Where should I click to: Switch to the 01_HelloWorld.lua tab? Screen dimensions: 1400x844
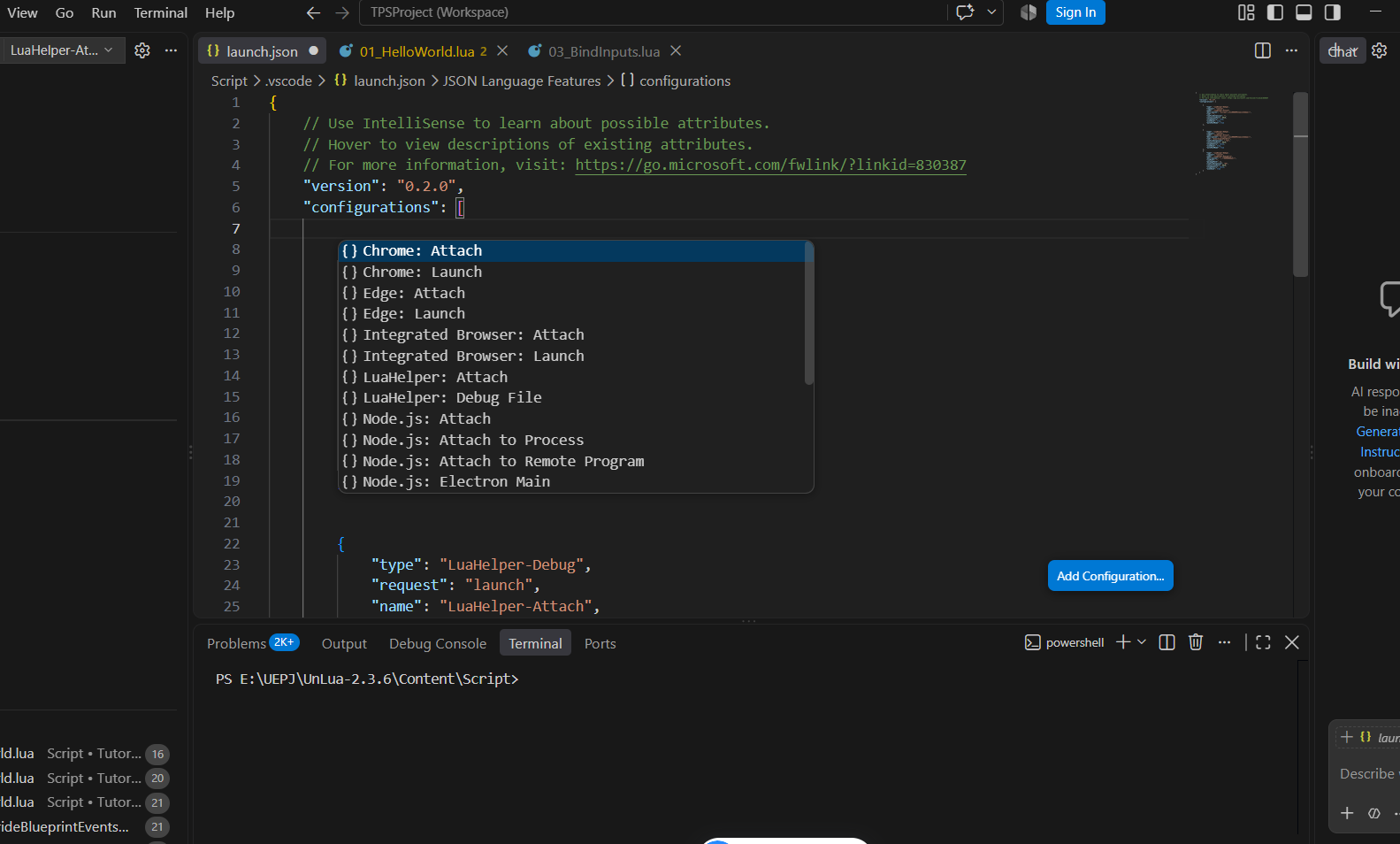point(417,51)
